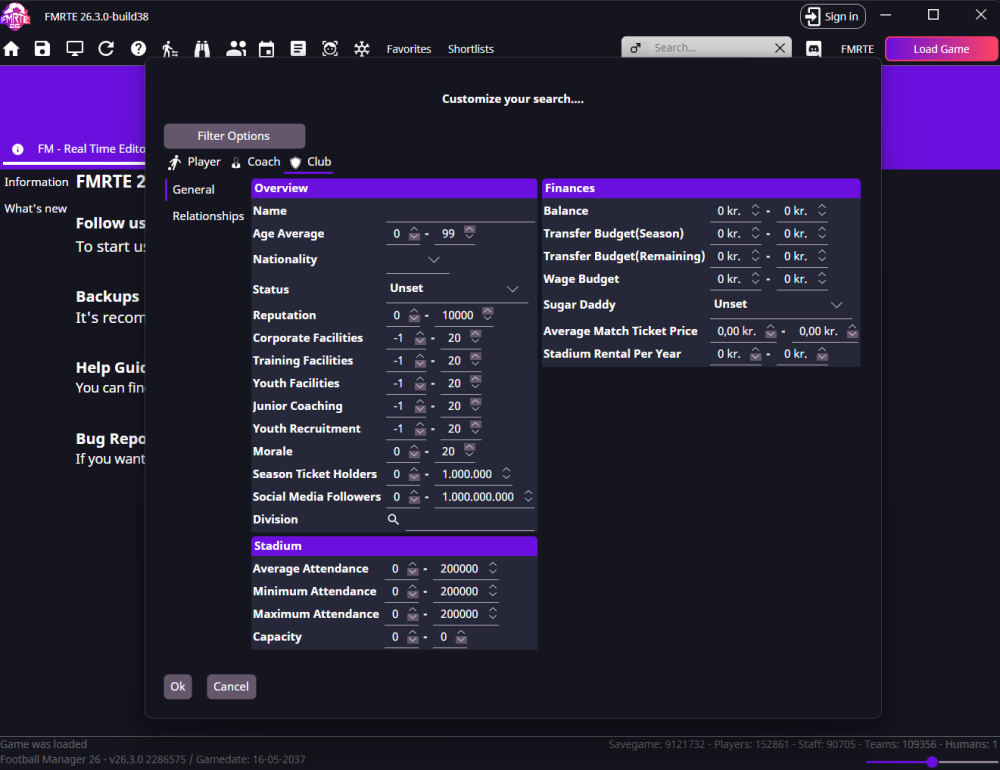The image size is (1000, 770).
Task: Go to the Home toolbar icon
Action: (x=11, y=49)
